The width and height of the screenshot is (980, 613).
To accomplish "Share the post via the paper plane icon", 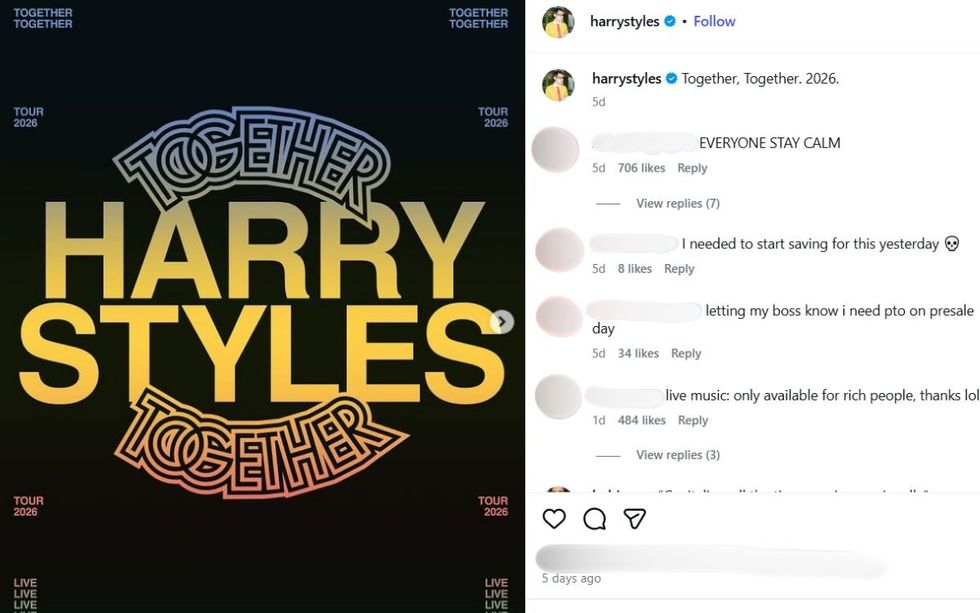I will click(x=637, y=519).
